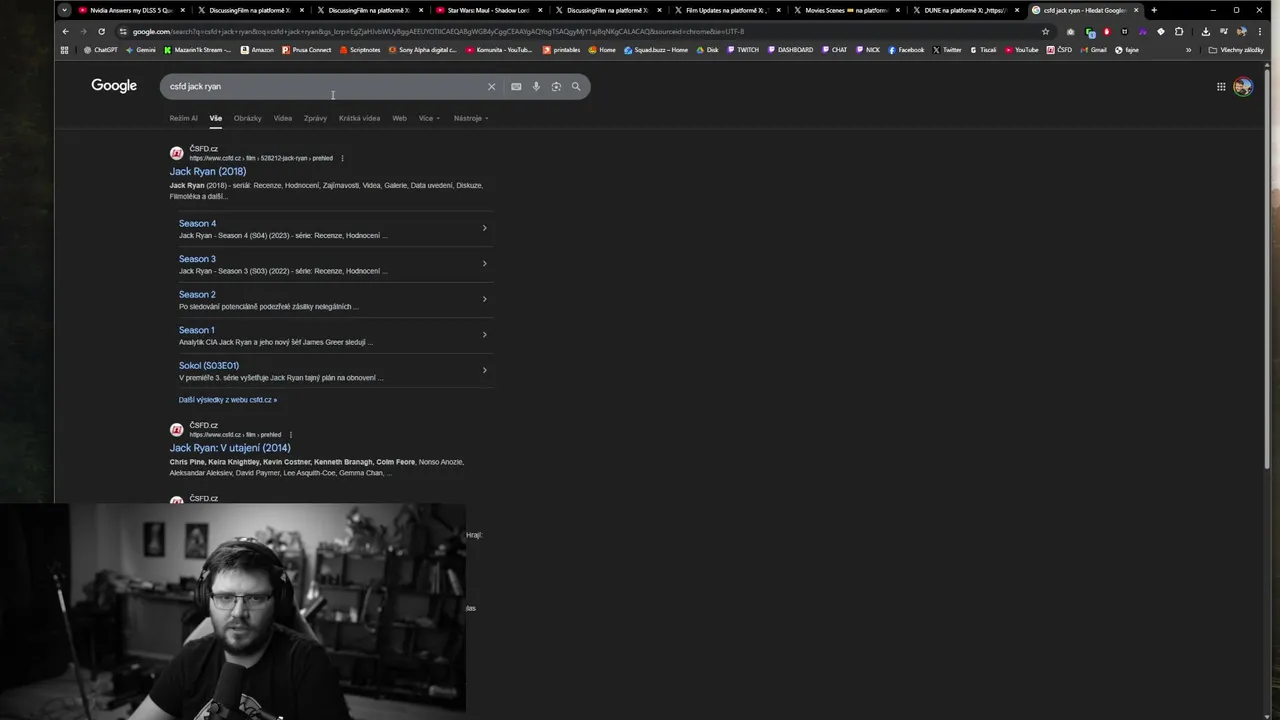Open the Sokol (S03E01) row chevron
The image size is (1280, 720).
coord(484,370)
